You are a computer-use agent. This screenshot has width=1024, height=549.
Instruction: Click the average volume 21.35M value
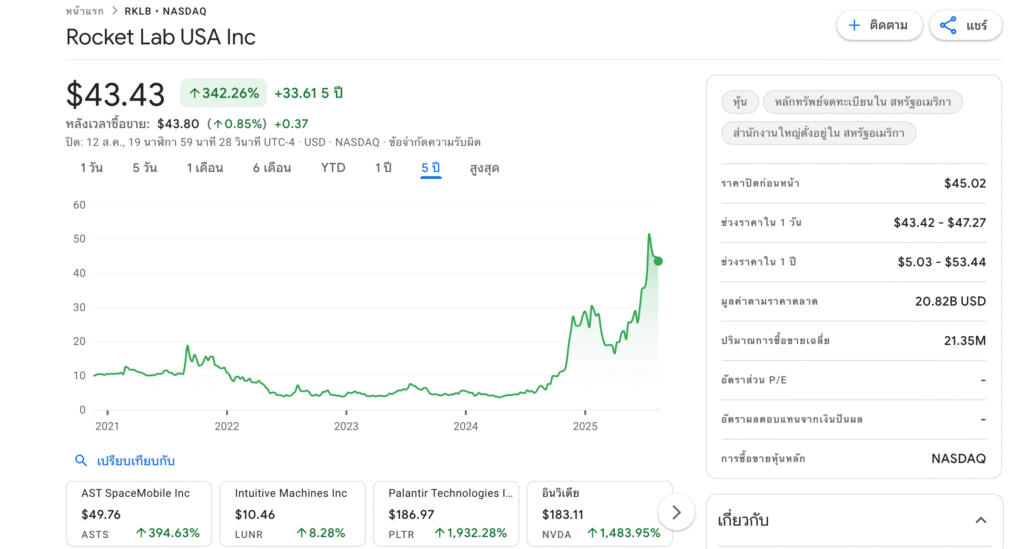[965, 341]
